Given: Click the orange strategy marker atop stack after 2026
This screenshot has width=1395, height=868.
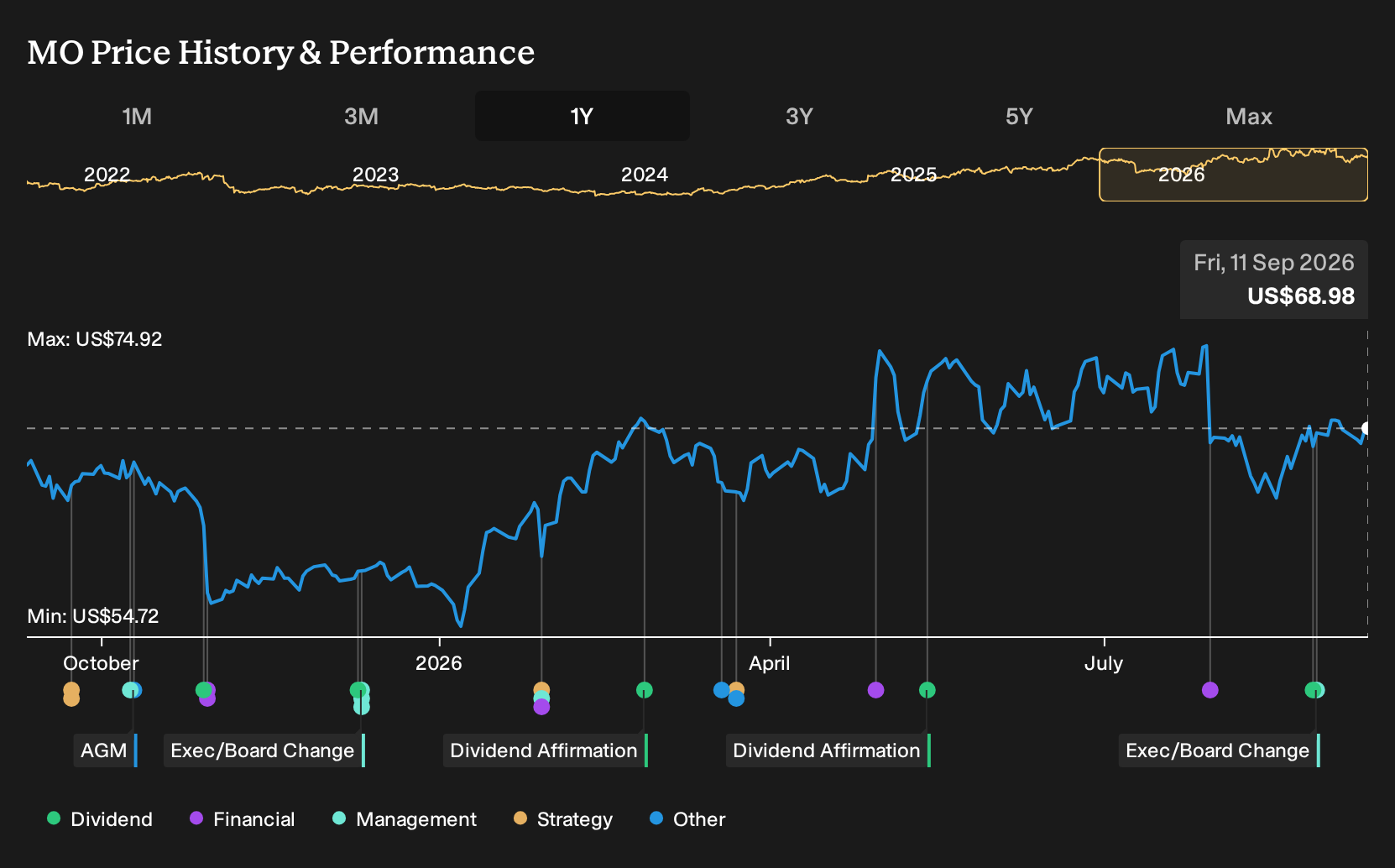Looking at the screenshot, I should click(x=541, y=689).
